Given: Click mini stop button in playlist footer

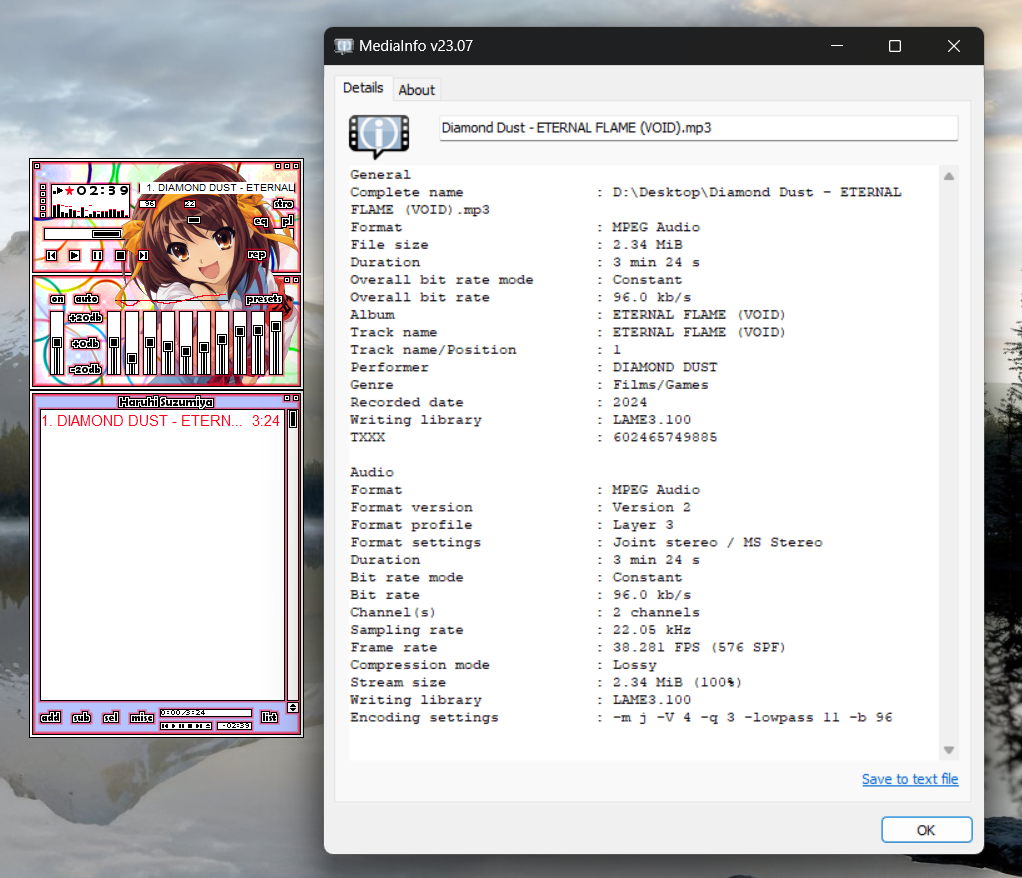Looking at the screenshot, I should [x=190, y=725].
